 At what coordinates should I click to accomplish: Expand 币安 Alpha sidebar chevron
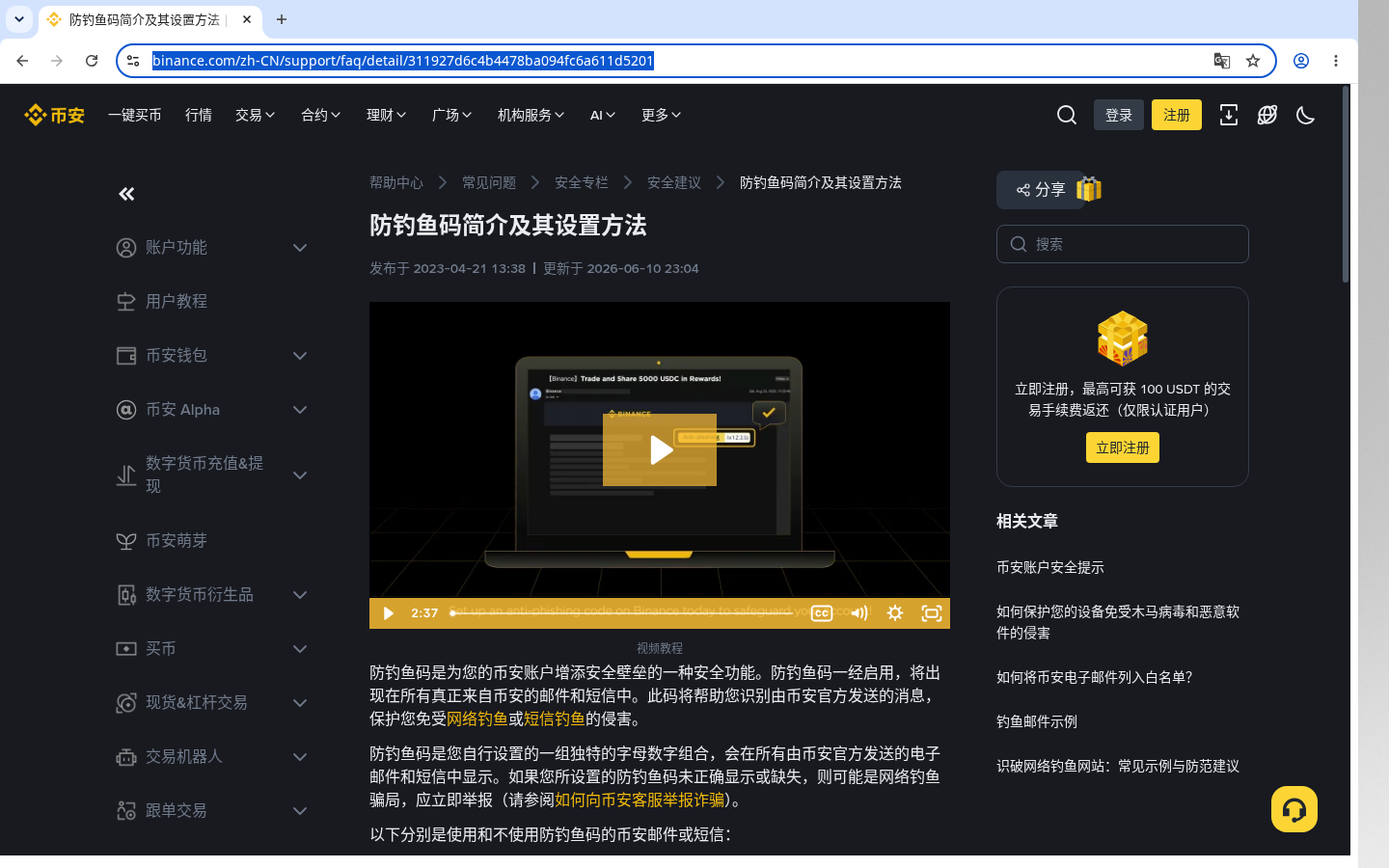click(x=300, y=410)
